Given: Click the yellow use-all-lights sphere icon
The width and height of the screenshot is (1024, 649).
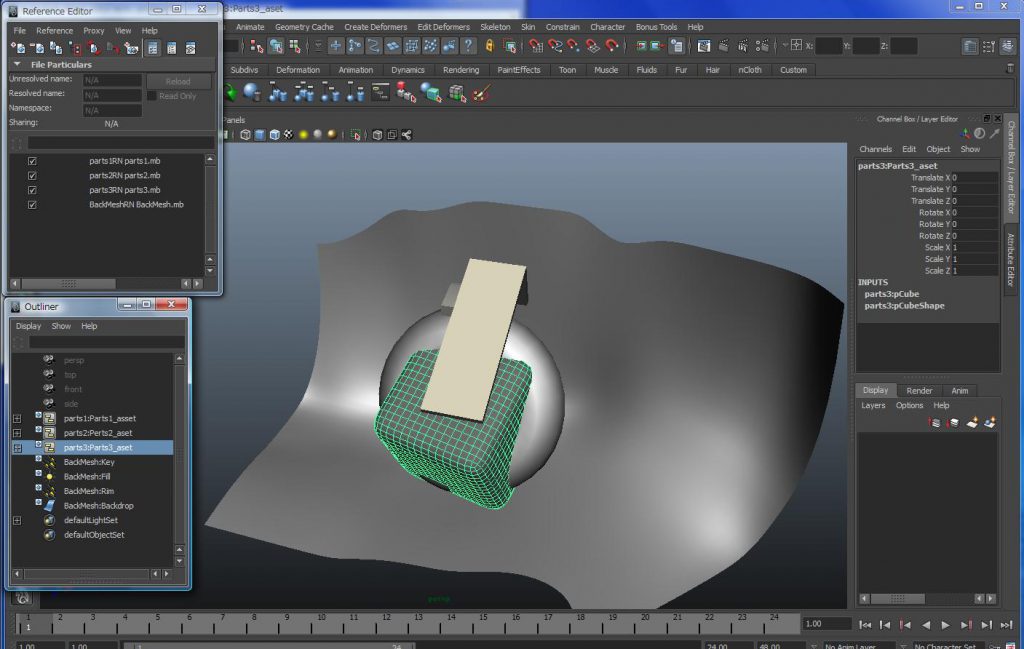Looking at the screenshot, I should (x=304, y=135).
